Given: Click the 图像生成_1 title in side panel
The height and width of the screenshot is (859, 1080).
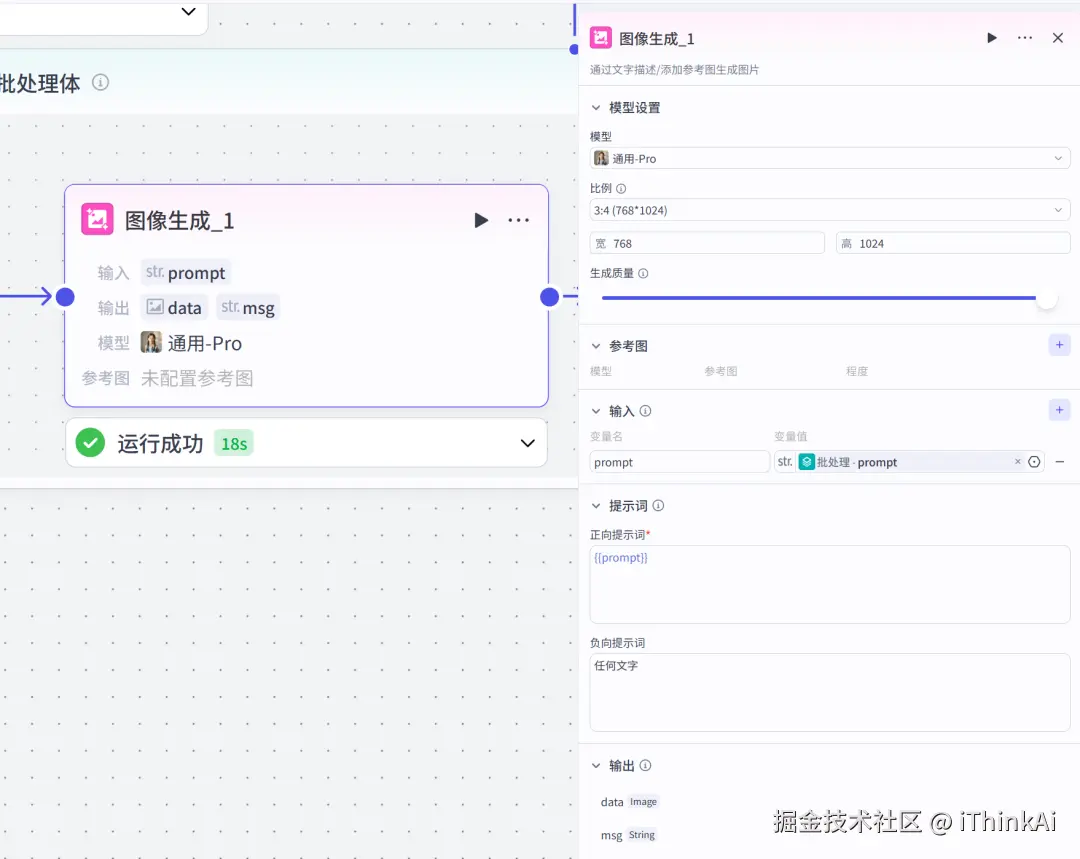Looking at the screenshot, I should [x=656, y=39].
